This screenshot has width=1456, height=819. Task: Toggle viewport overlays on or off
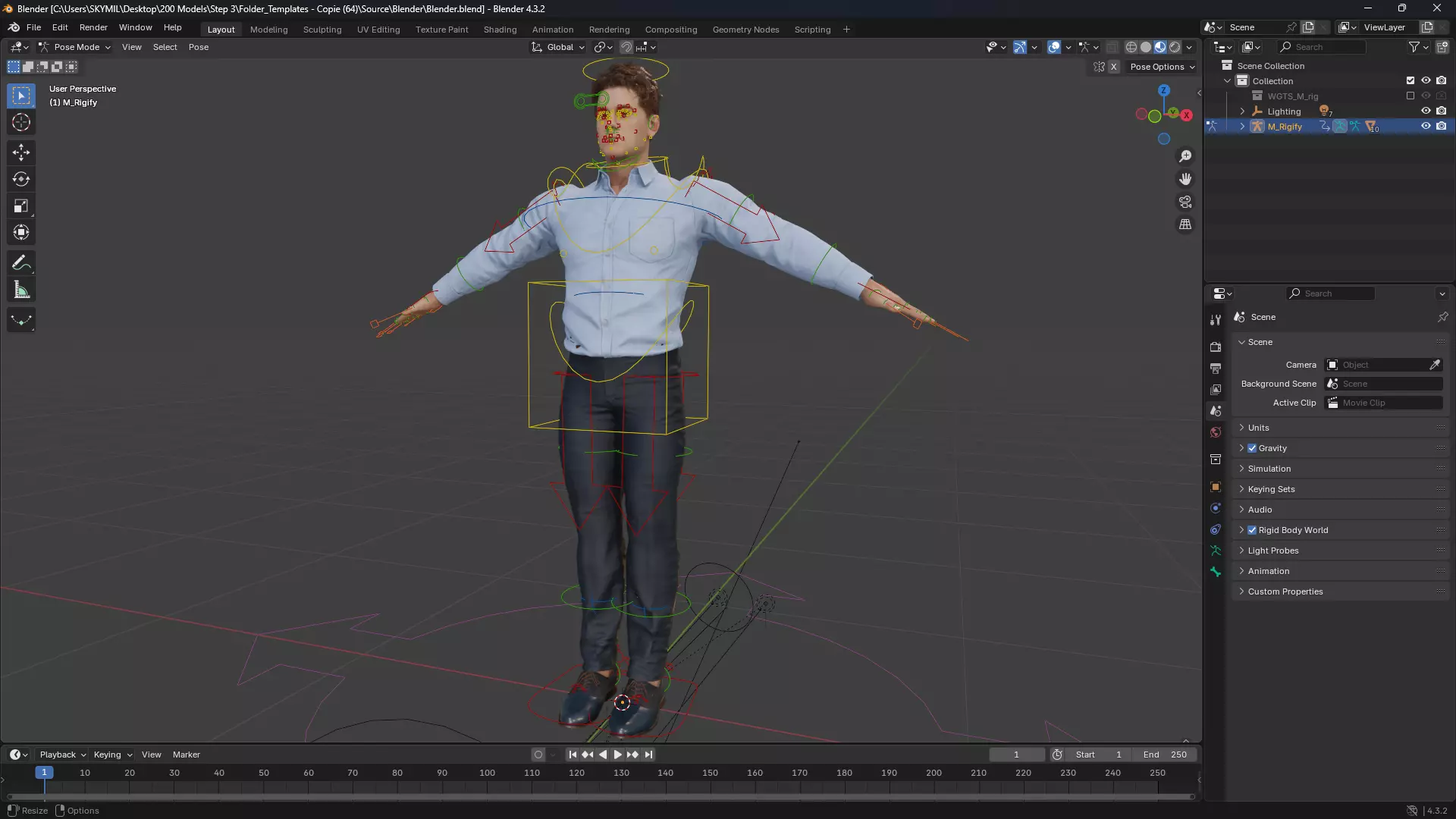coord(1054,47)
